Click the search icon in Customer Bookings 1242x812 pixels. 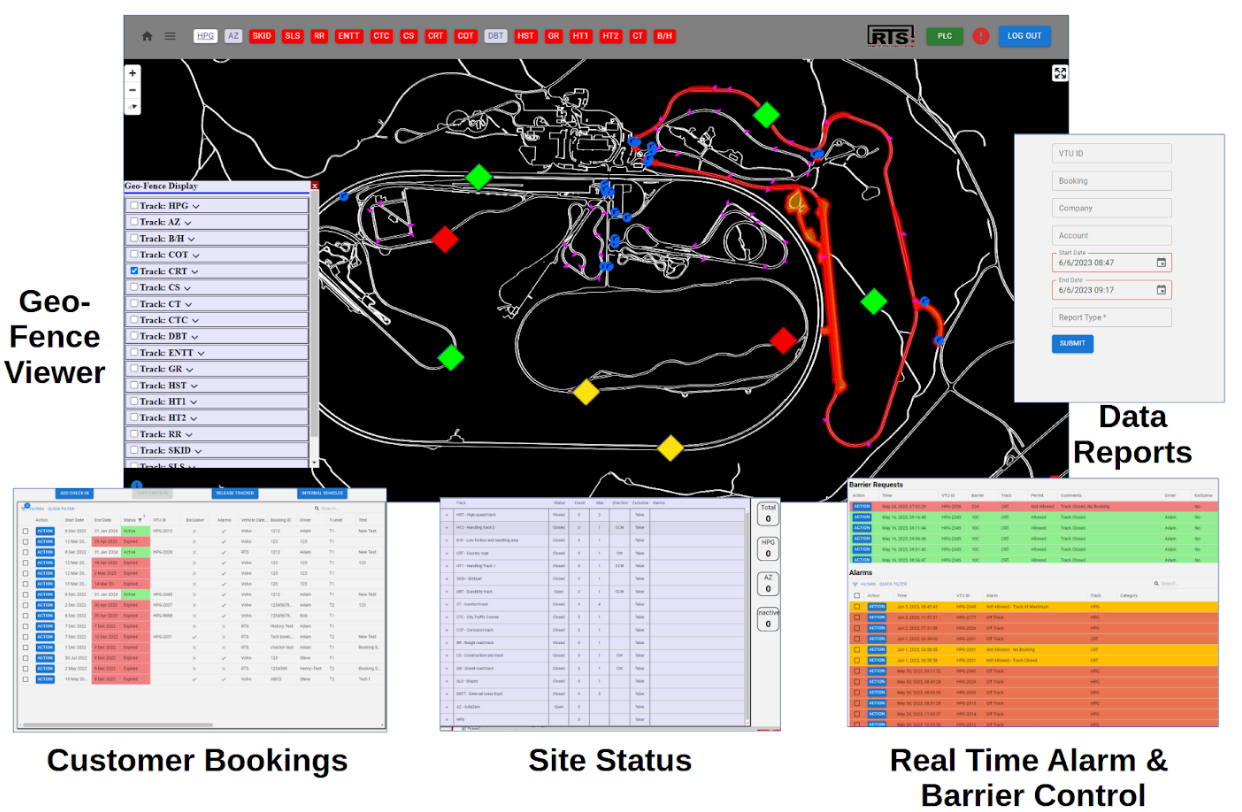(317, 507)
